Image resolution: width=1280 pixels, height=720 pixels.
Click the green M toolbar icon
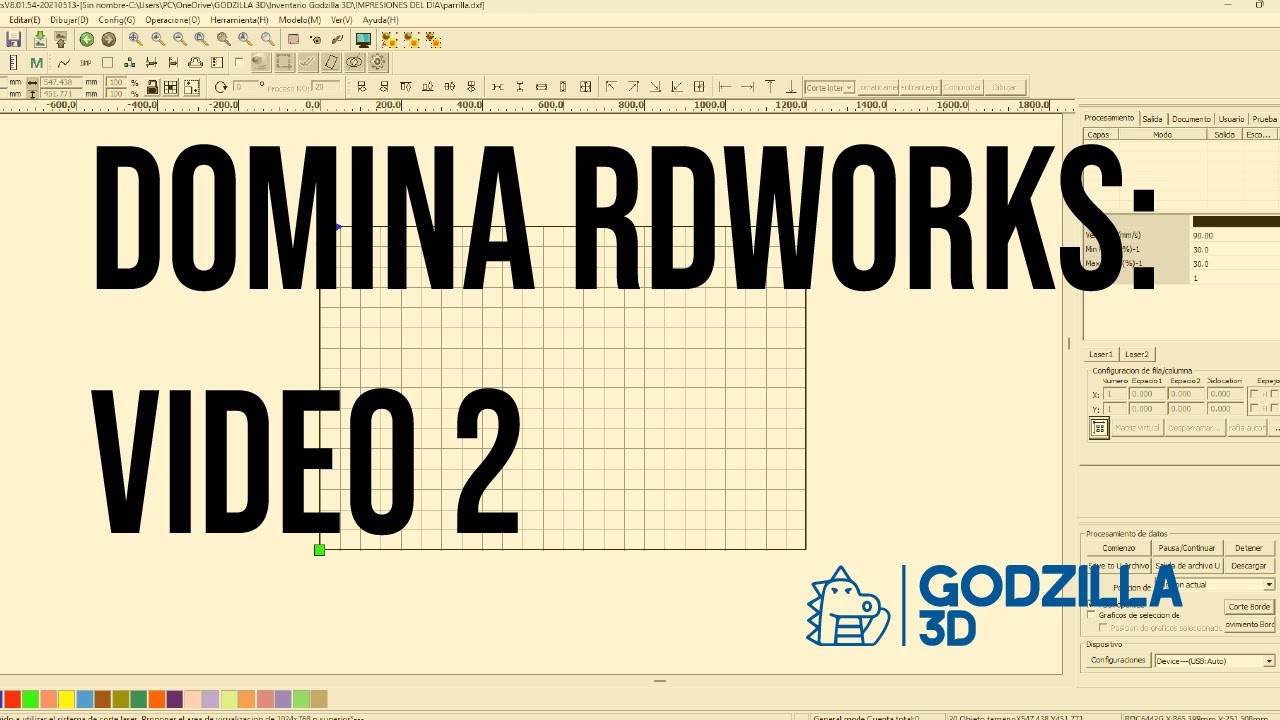click(37, 63)
